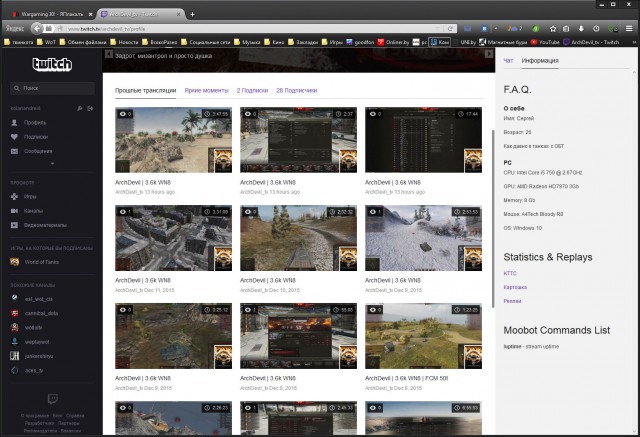Screen dimensions: 640x437
Task: Open the 17:44 broadcast thumbnail
Action: [x=423, y=140]
